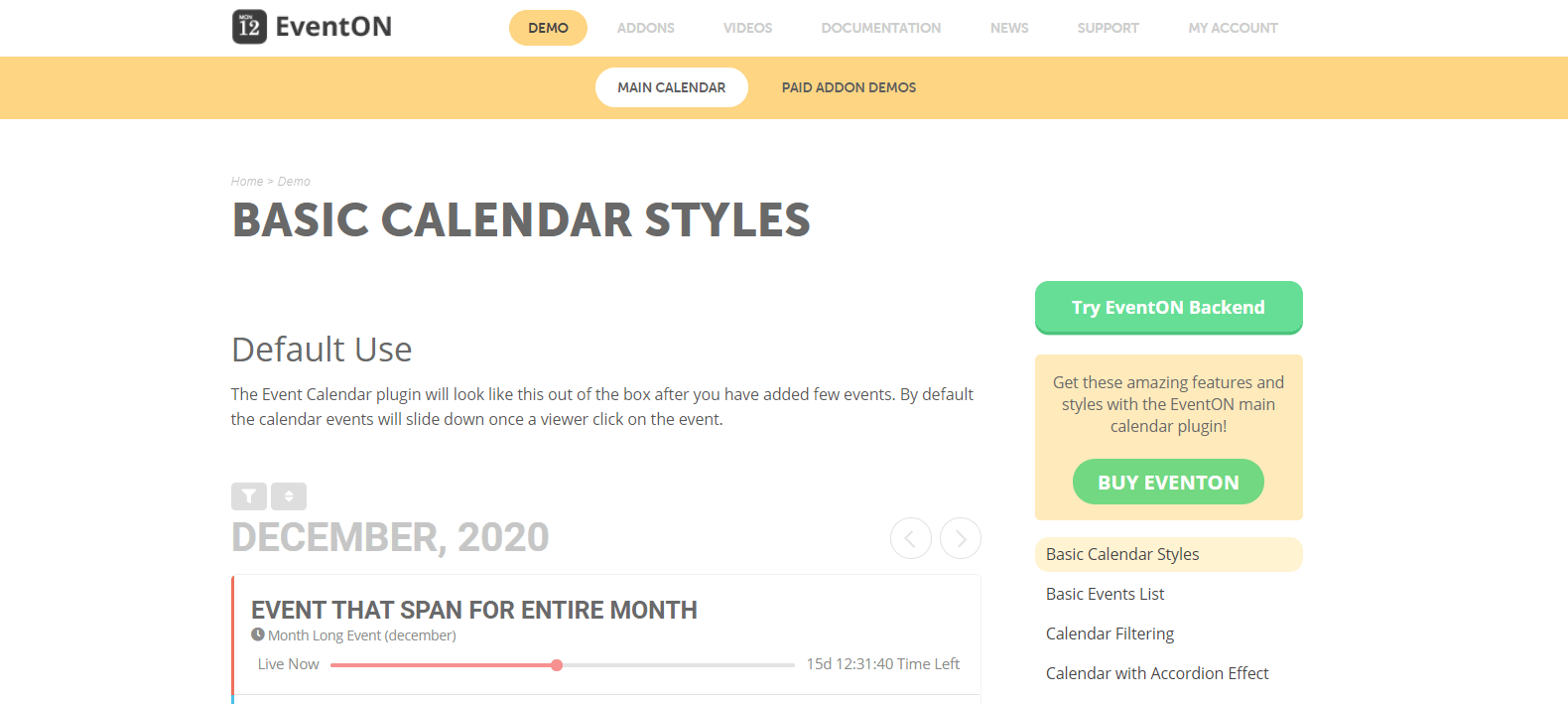Open the ADDONS menu item
This screenshot has width=1568, height=704.
tap(645, 28)
